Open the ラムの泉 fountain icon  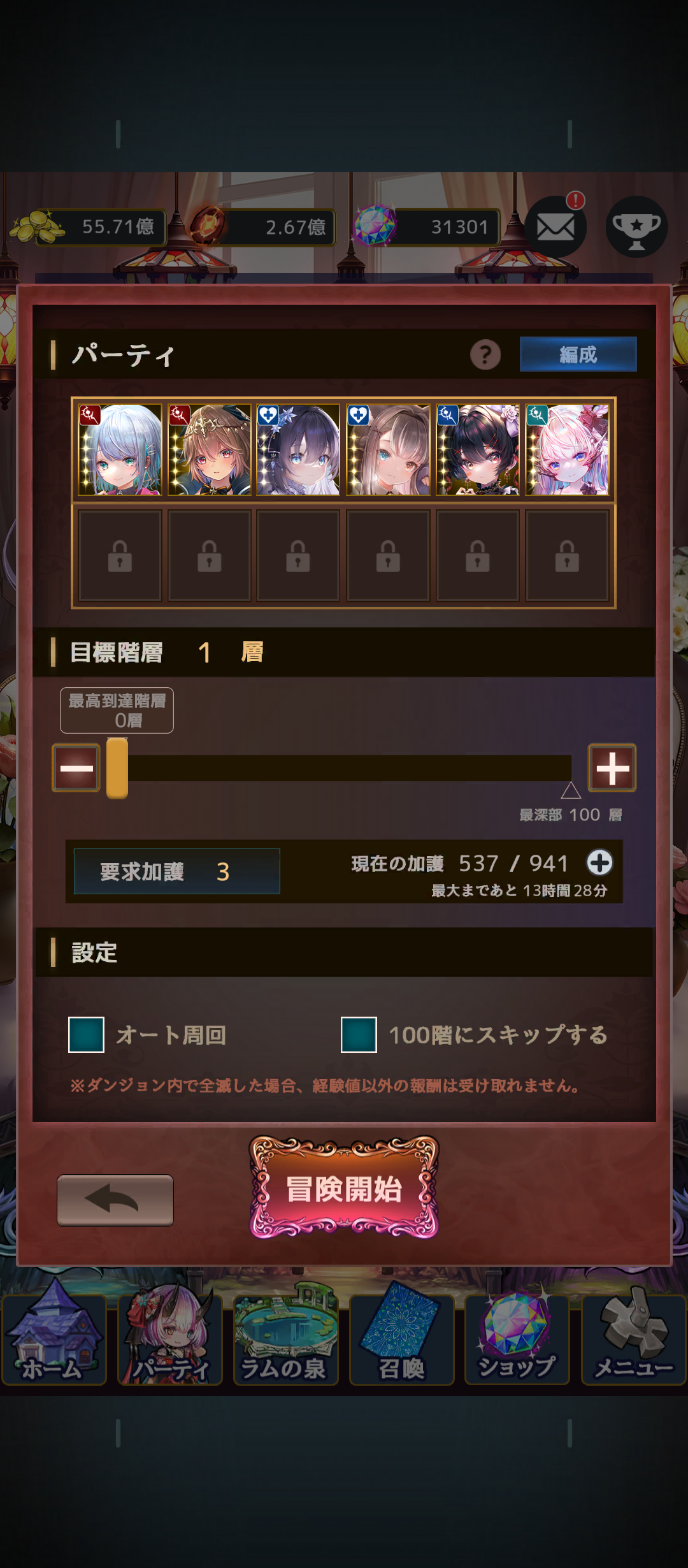285,1339
